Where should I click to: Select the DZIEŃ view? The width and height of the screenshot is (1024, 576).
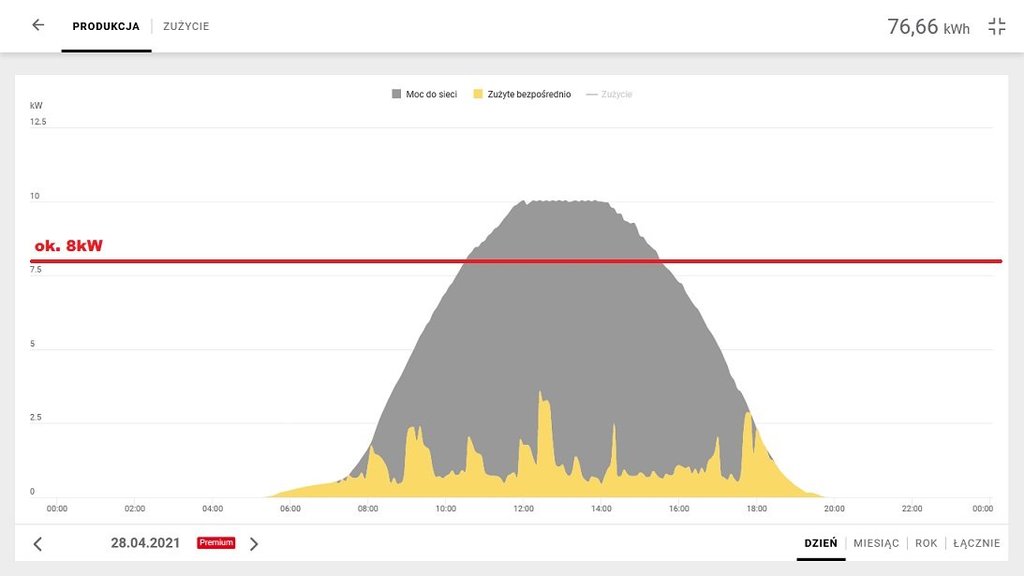[820, 543]
